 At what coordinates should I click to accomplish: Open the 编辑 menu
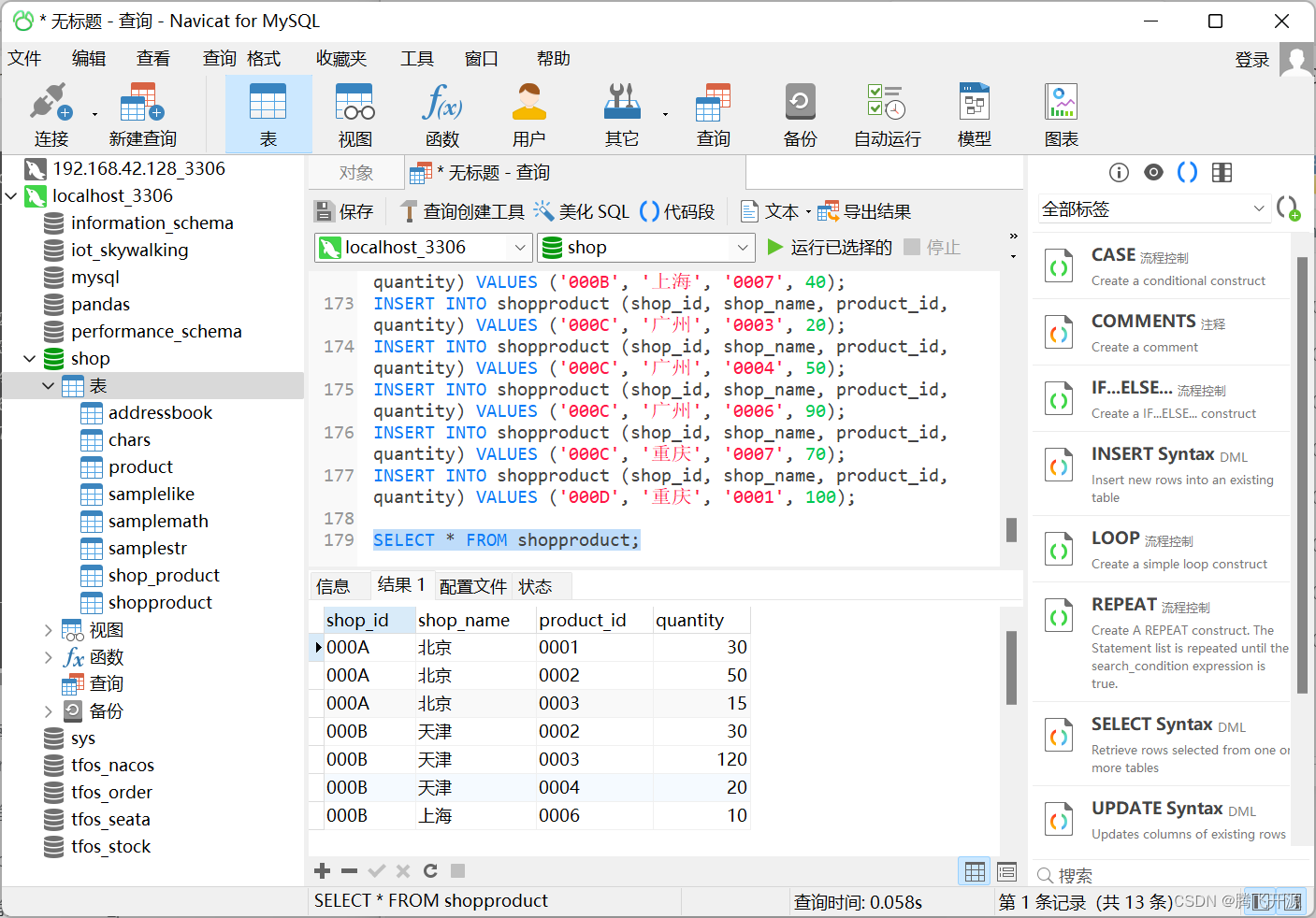(89, 58)
